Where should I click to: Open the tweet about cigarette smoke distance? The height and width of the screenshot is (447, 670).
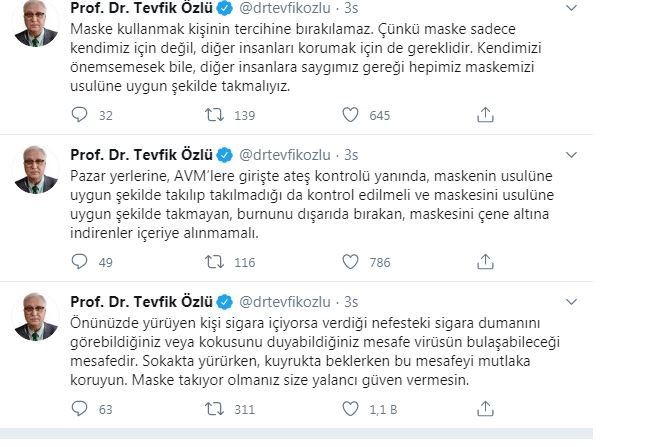click(312, 350)
